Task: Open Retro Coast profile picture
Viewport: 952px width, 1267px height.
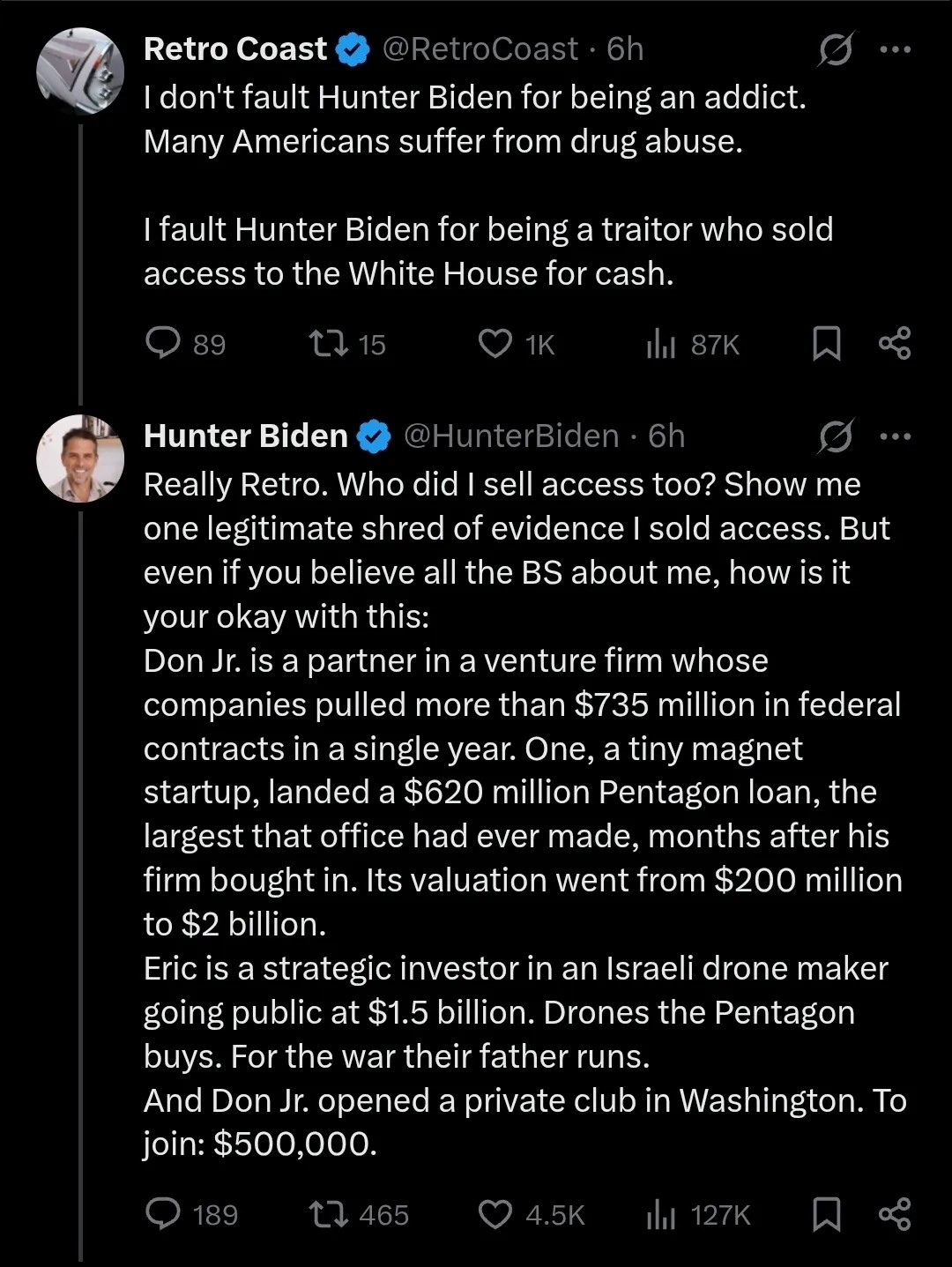Action: [80, 71]
